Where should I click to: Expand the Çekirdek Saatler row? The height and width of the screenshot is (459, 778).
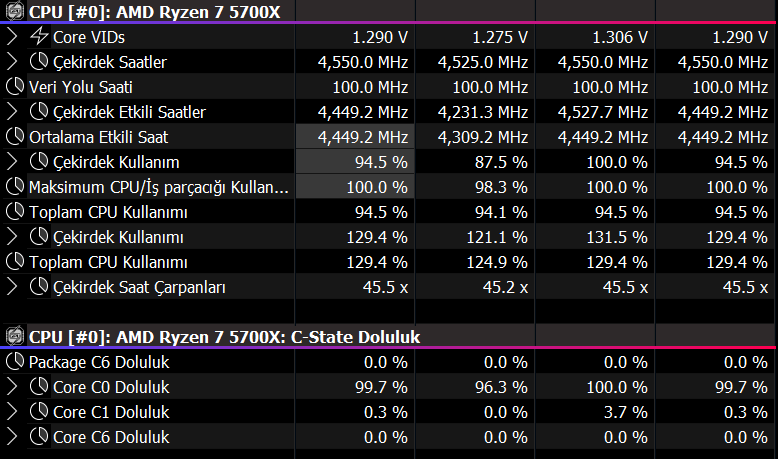point(12,62)
